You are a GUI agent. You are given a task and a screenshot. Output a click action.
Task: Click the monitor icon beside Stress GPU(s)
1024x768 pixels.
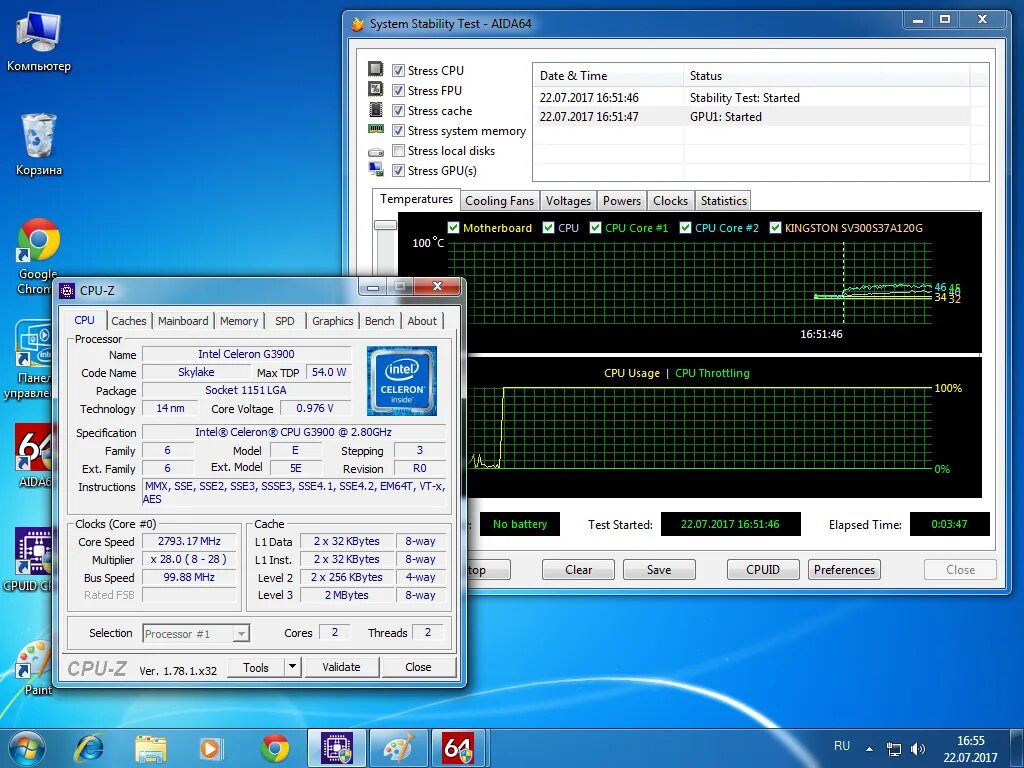(x=376, y=170)
